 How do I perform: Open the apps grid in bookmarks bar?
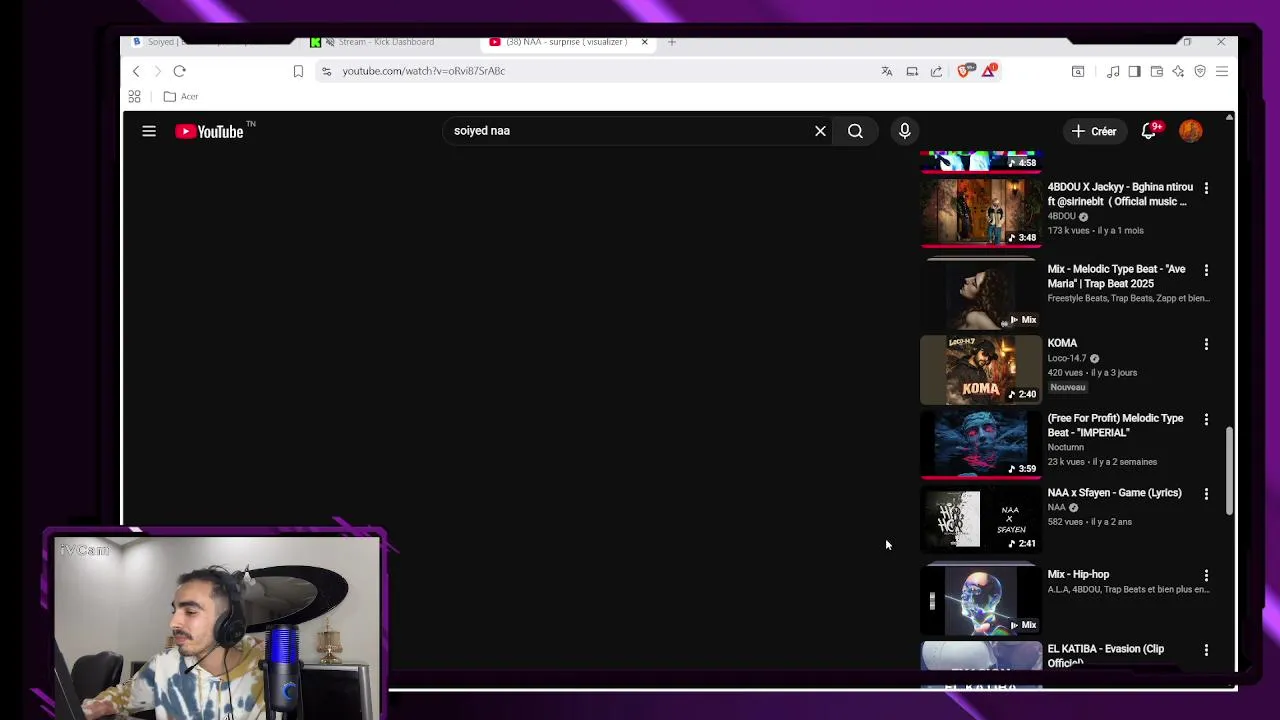click(134, 96)
